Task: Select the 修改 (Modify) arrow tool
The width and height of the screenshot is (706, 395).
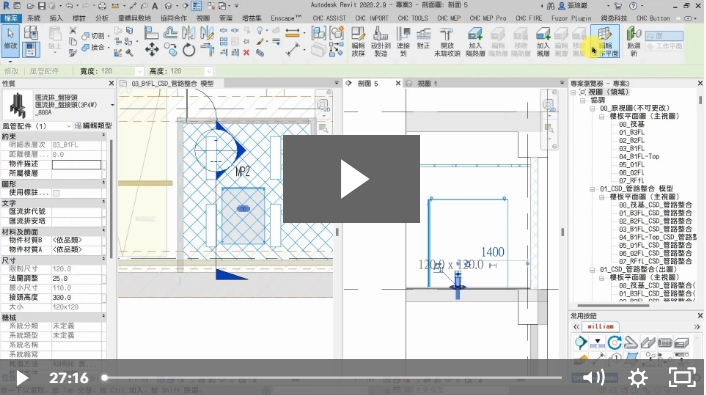Action: [x=10, y=41]
